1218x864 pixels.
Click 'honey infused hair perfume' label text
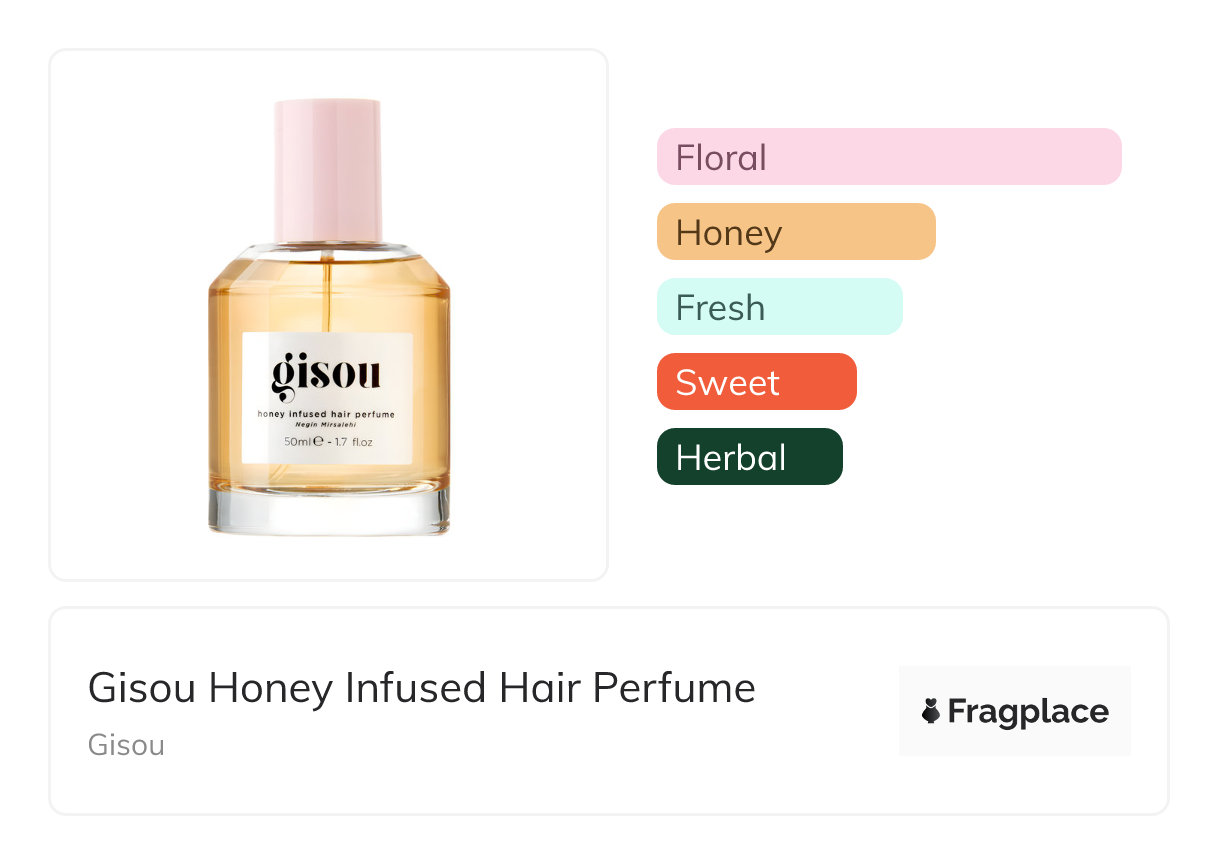click(x=327, y=413)
